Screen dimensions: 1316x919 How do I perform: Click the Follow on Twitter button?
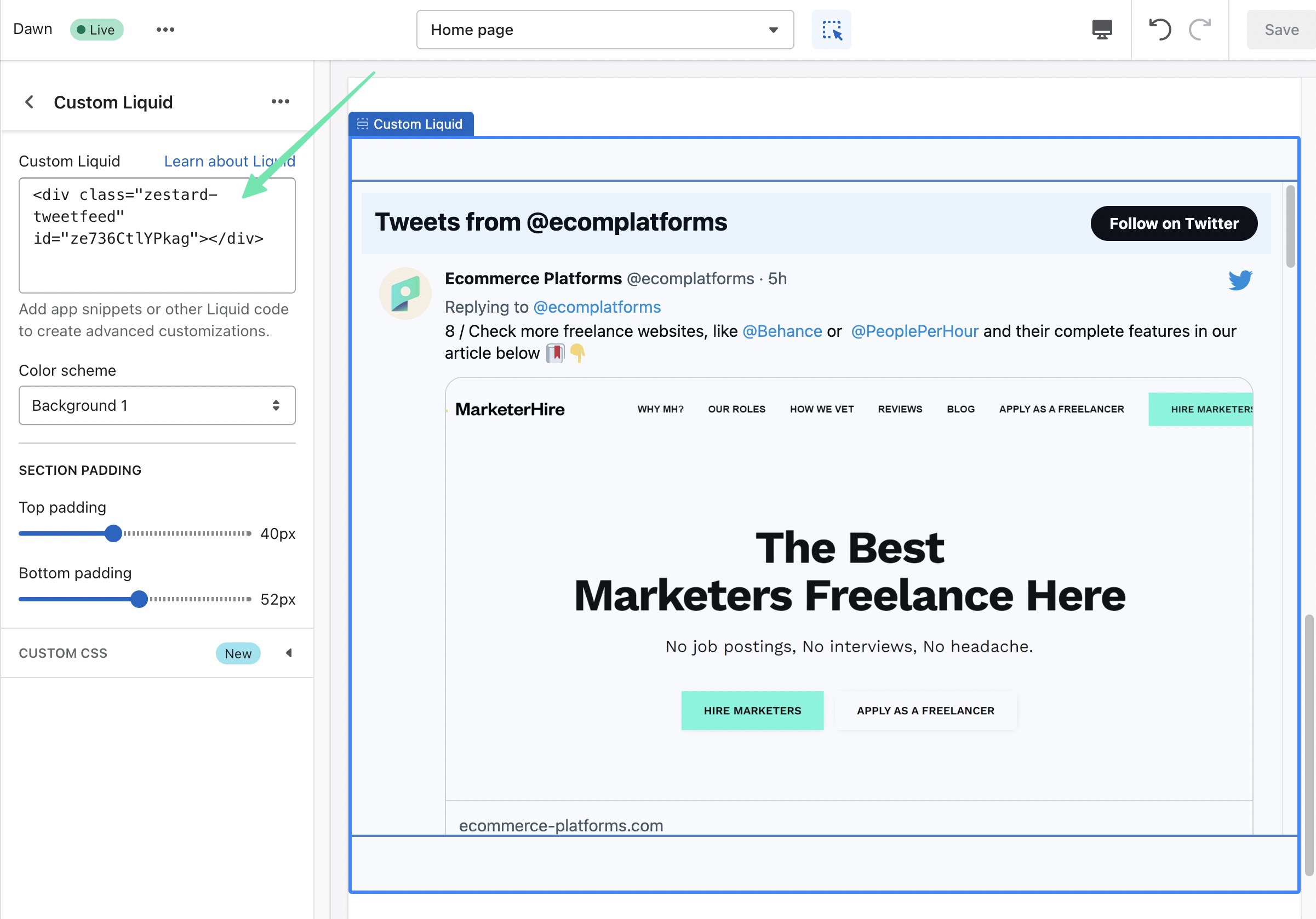tap(1174, 223)
